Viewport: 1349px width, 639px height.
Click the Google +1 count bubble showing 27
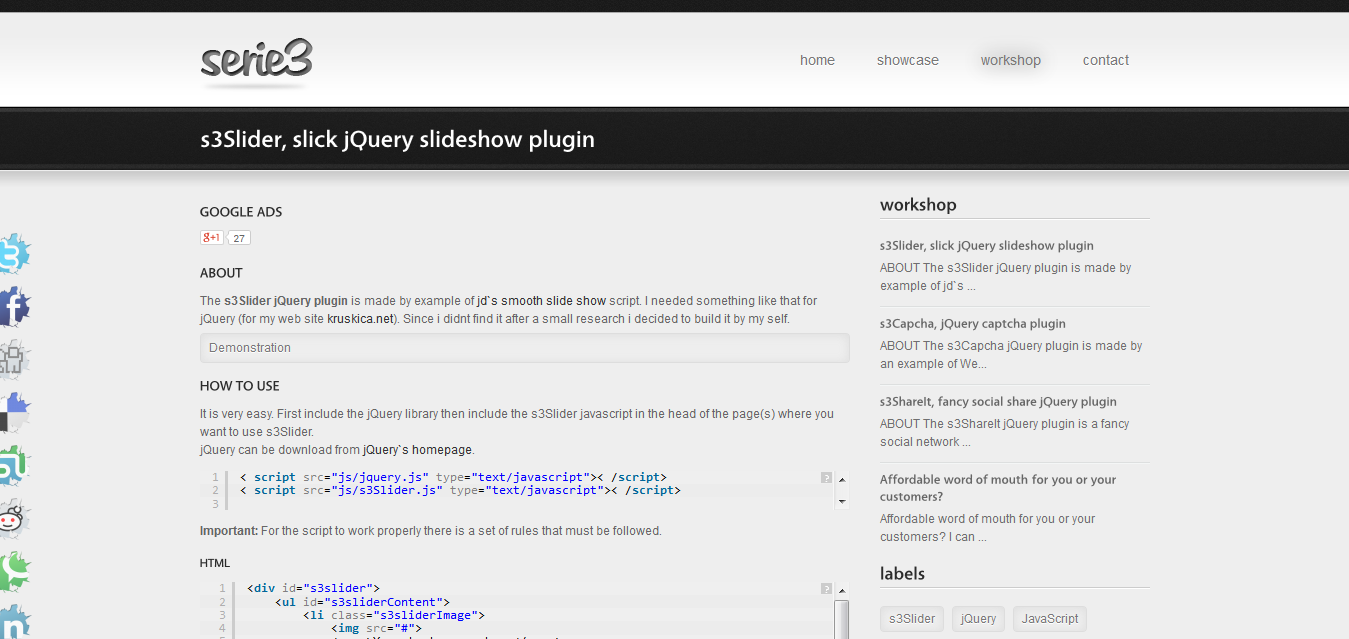coord(239,238)
